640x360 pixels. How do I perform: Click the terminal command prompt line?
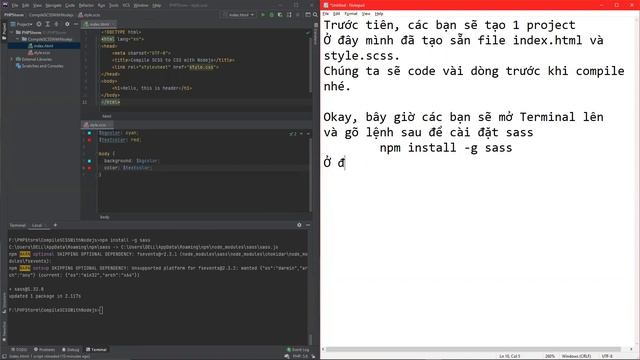pos(56,310)
